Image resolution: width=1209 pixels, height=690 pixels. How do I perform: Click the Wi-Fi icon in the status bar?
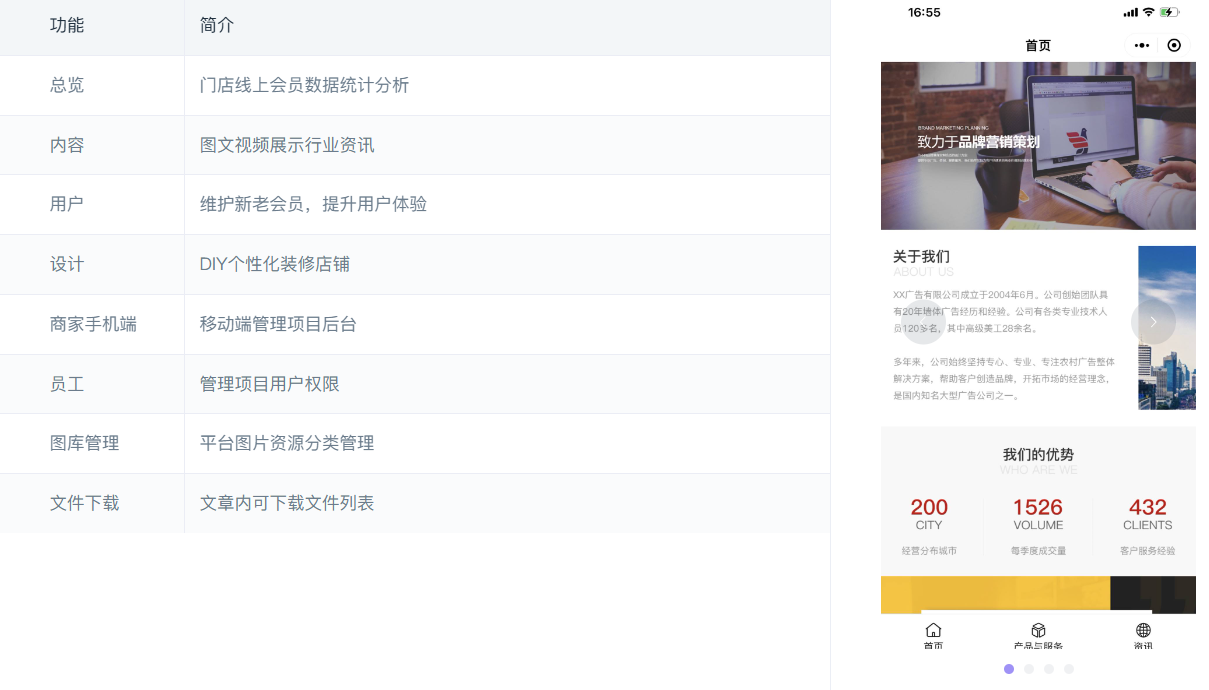(1150, 11)
